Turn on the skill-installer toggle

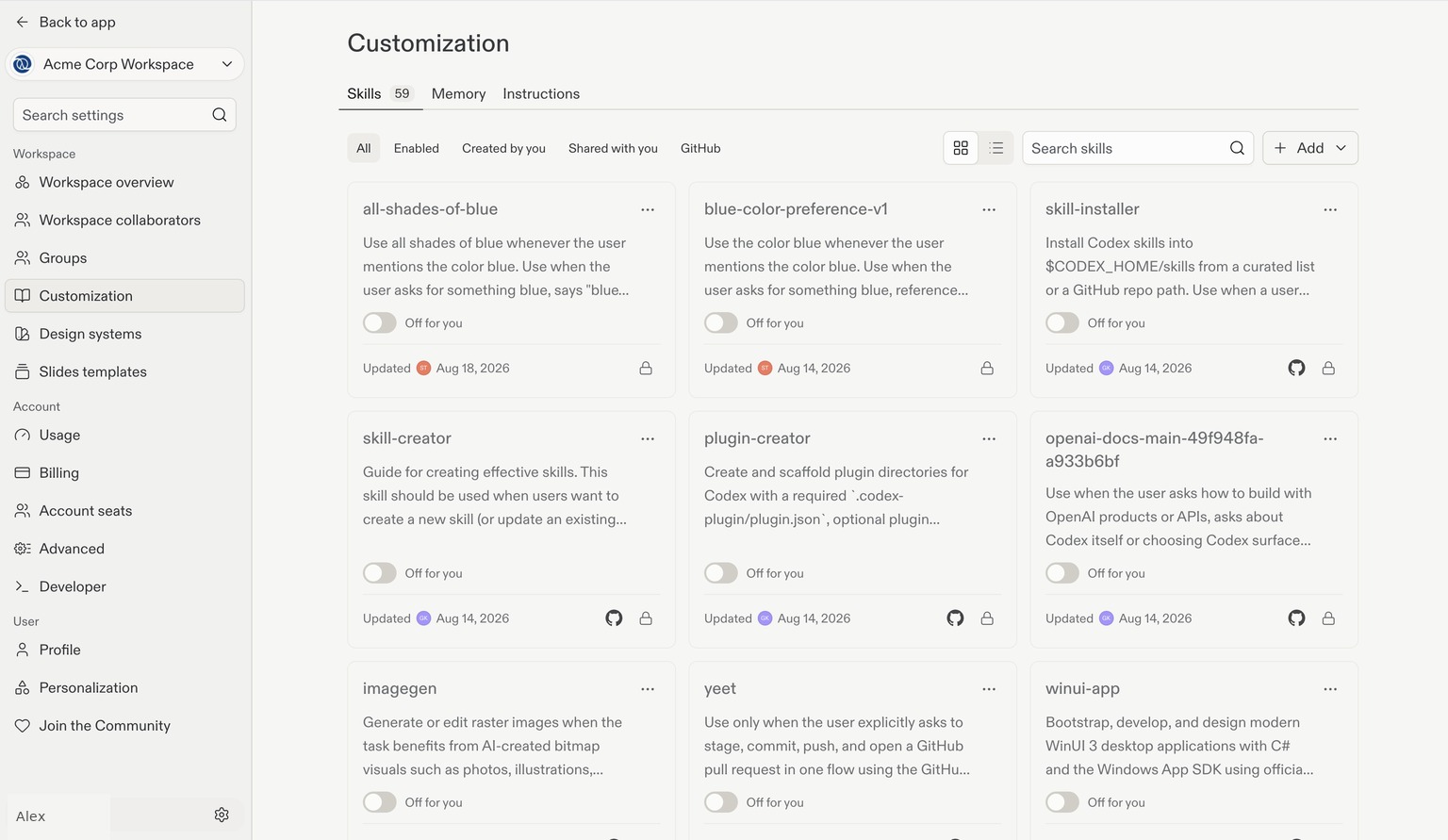click(1062, 322)
